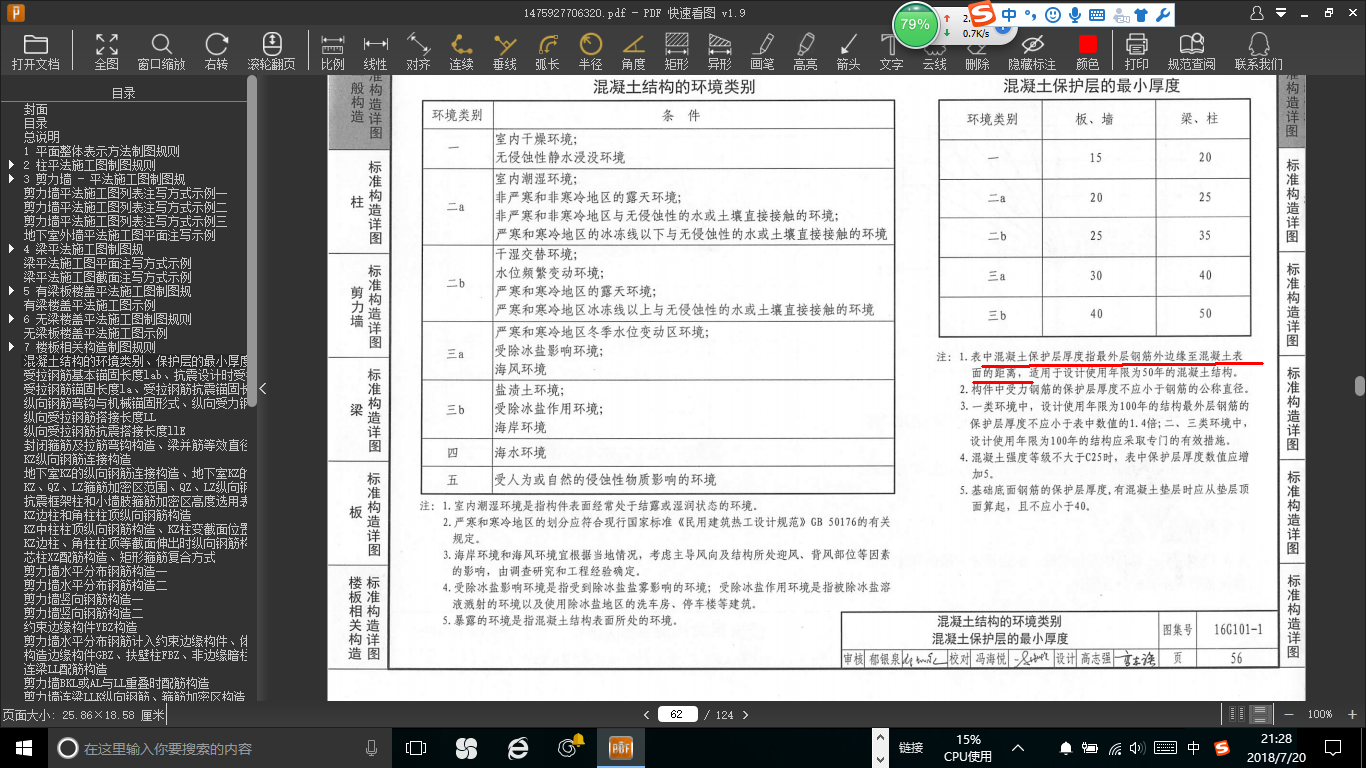Pick the 连续 continuous measurement tool
The image size is (1366, 768).
pos(461,51)
